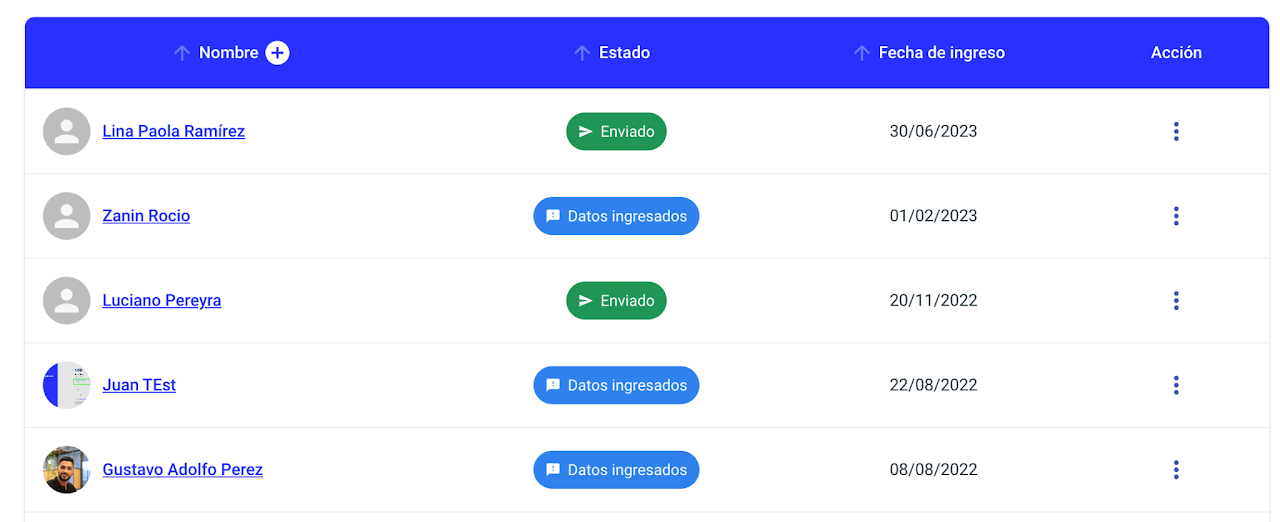Click Datos ingresados badge for Zanin Rocio
This screenshot has height=522, width=1280.
point(616,216)
